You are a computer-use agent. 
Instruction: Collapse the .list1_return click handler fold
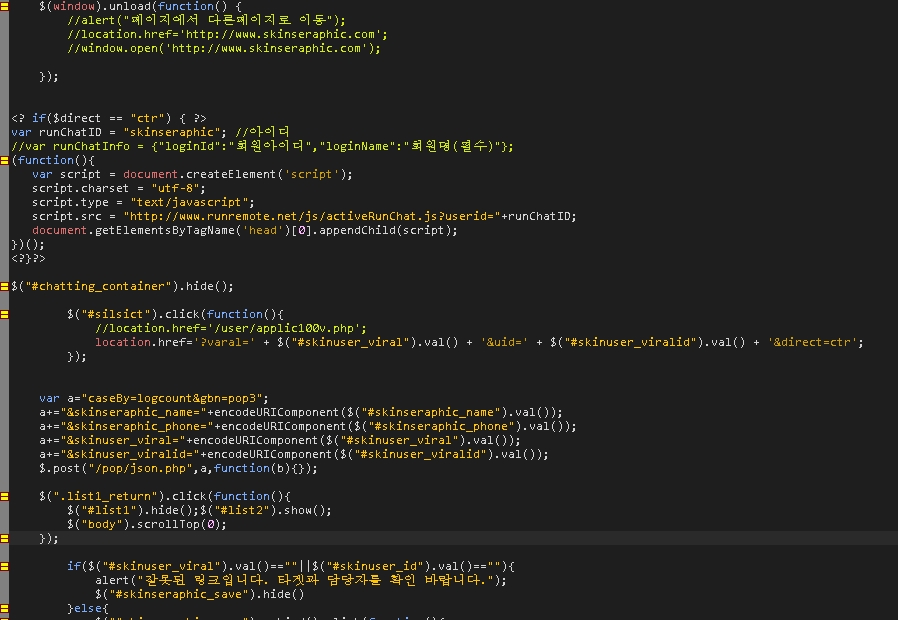pyautogui.click(x=5, y=496)
